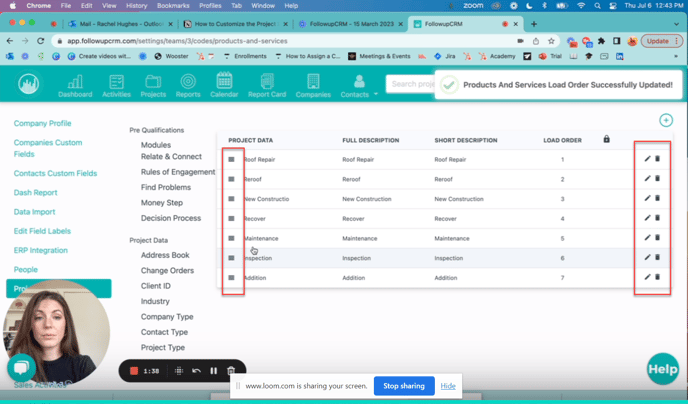Delete the Recover row trash icon
Viewport: 688px width, 404px height.
point(657,218)
